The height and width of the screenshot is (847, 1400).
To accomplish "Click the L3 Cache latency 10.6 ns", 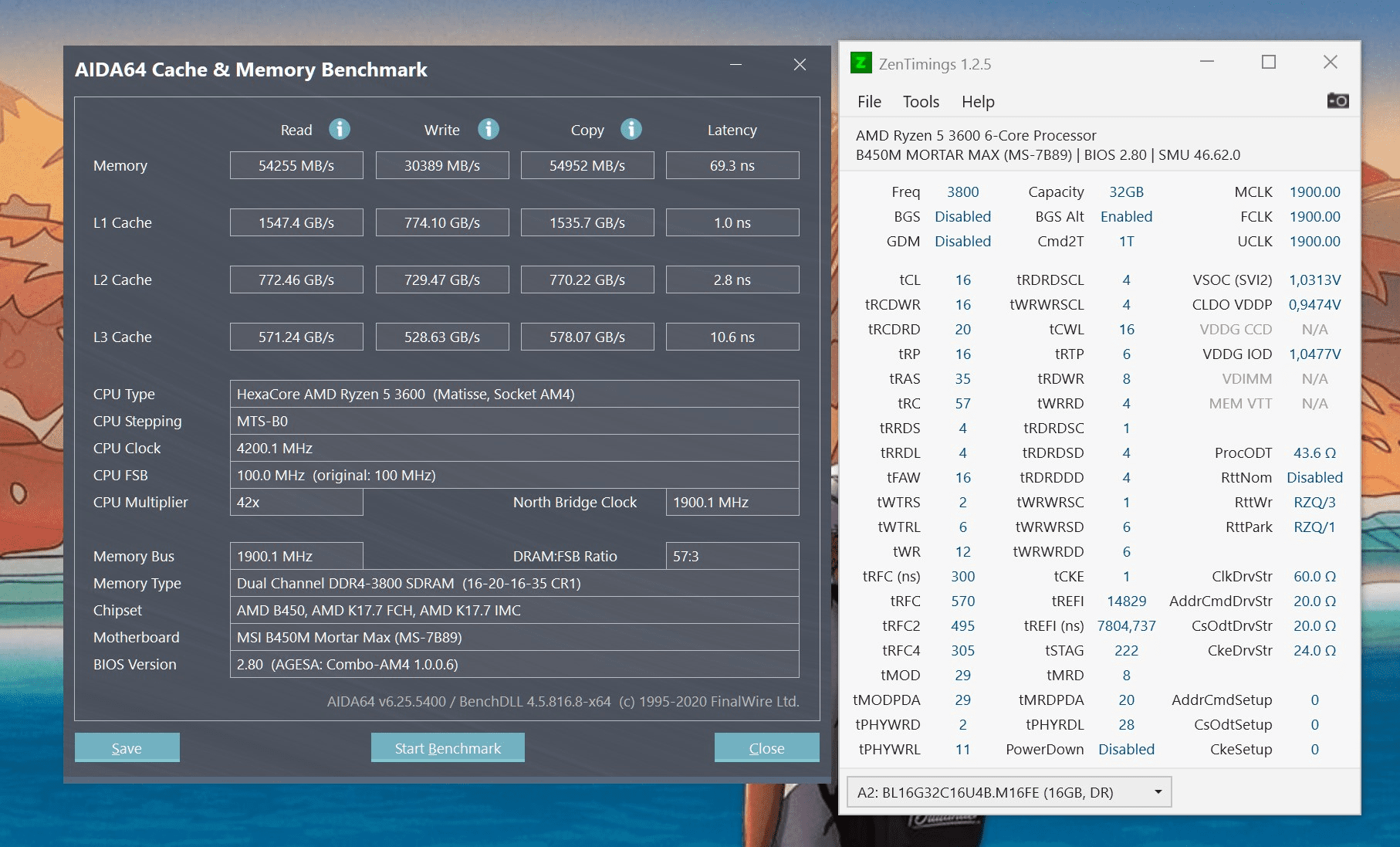I will (732, 337).
